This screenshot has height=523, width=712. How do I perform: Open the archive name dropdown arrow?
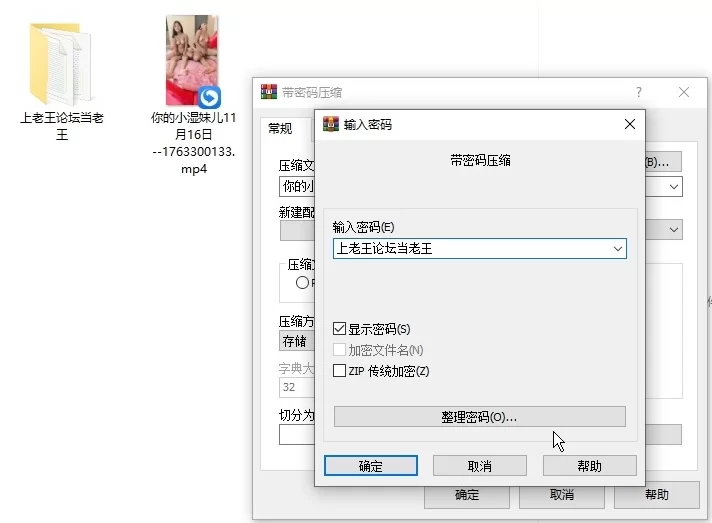674,187
